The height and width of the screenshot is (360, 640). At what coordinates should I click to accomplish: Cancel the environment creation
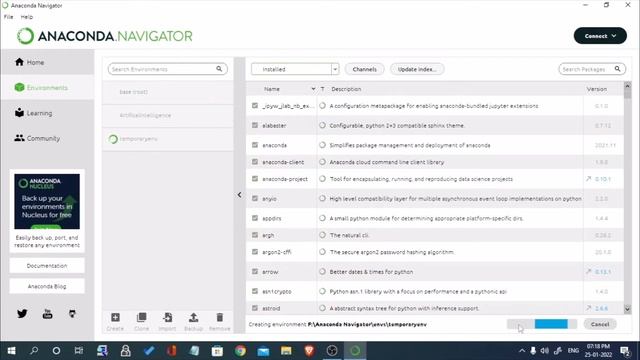[x=600, y=324]
